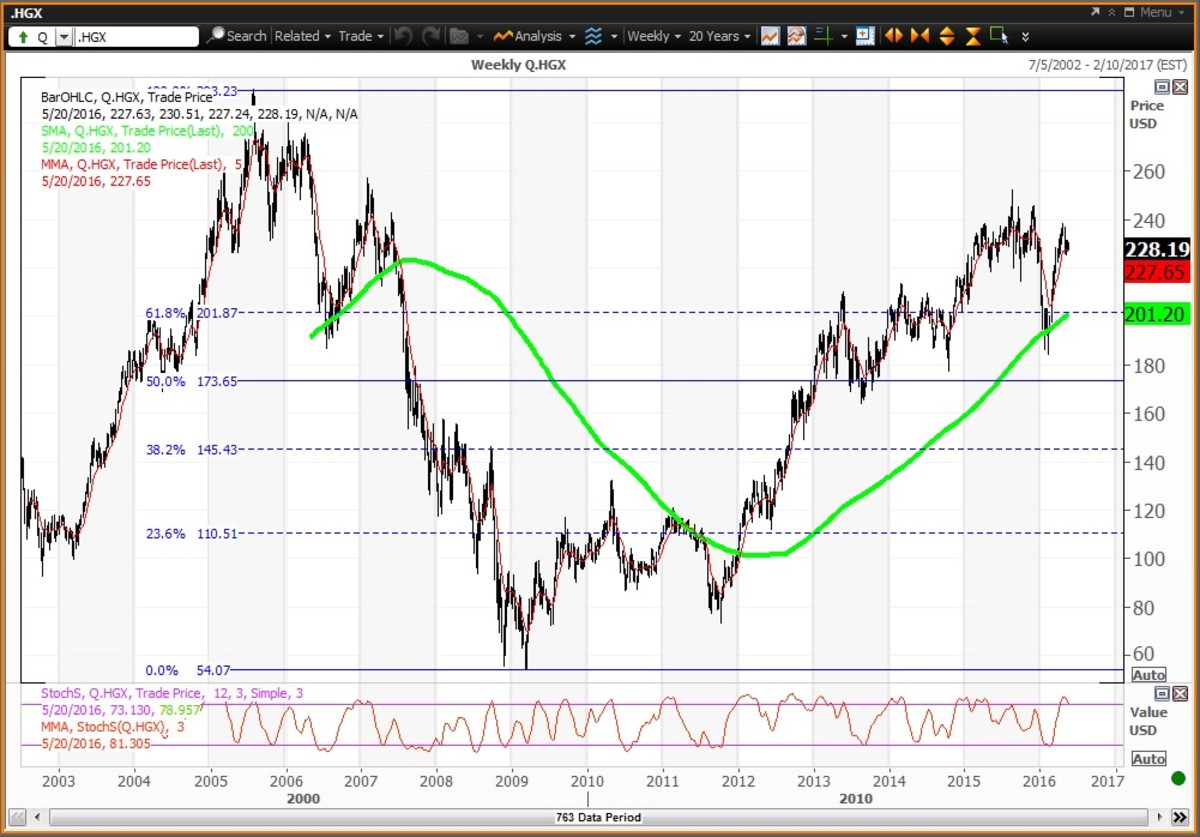Open the Weekly interval dropdown
The height and width of the screenshot is (837, 1200).
pos(655,36)
